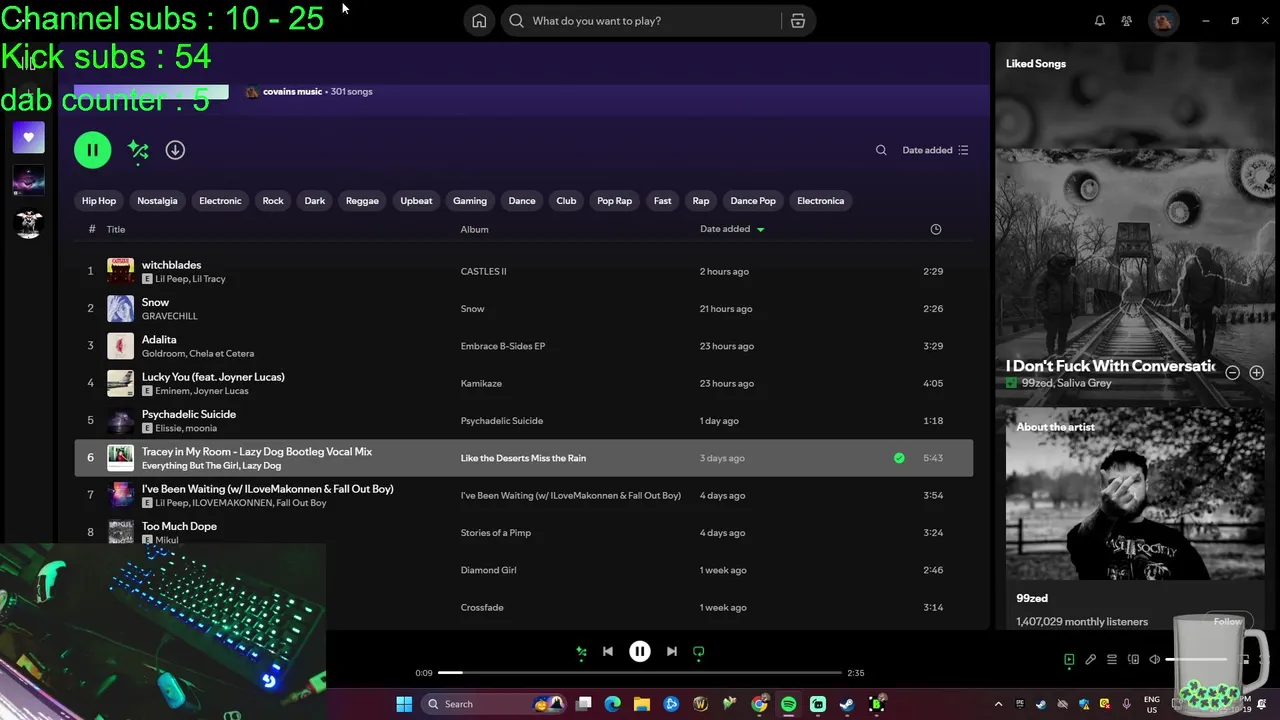Open the 'Date added' sort dropdown at top right
1280x720 pixels.
point(935,150)
